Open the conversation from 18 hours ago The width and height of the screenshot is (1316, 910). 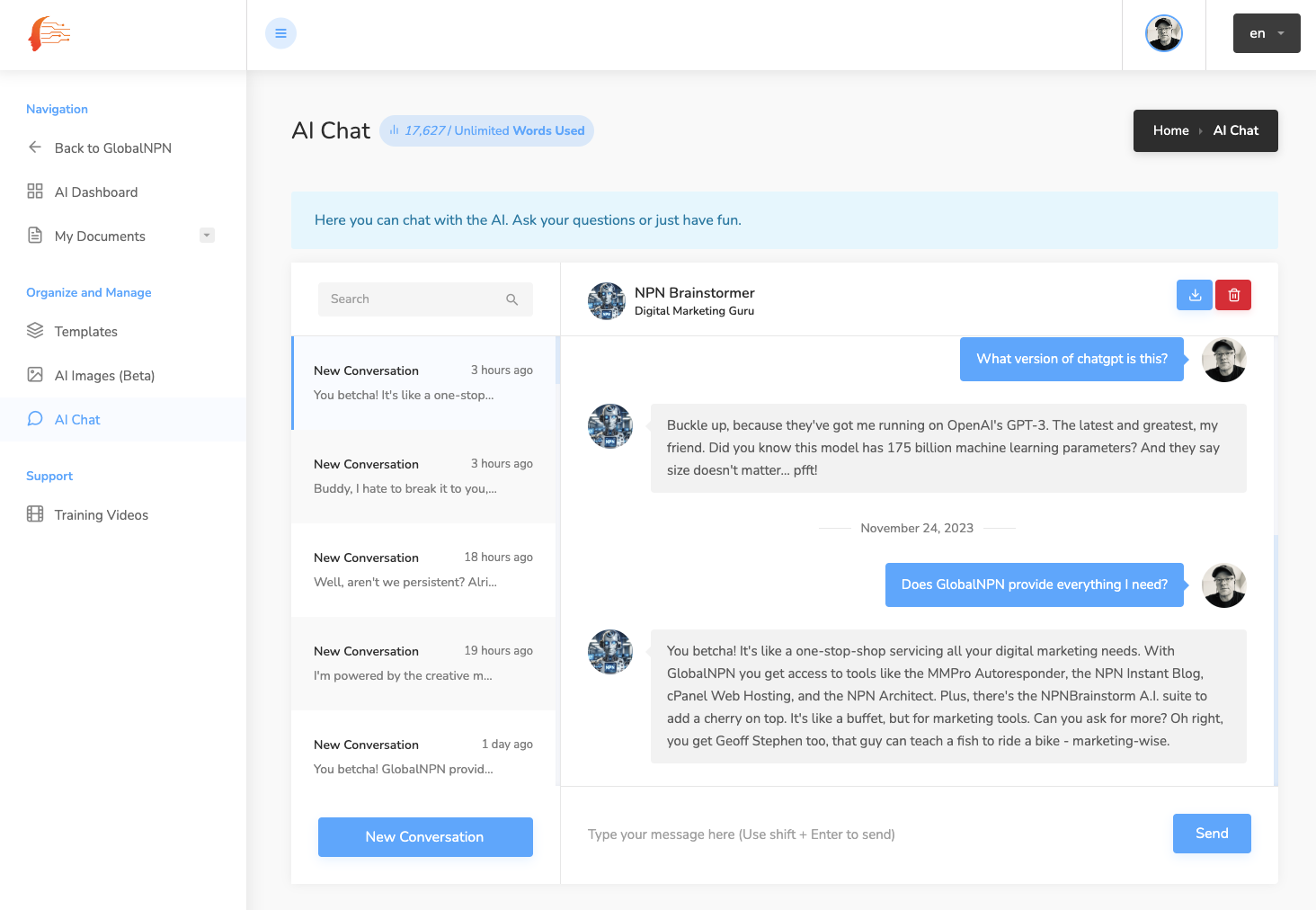pos(423,570)
